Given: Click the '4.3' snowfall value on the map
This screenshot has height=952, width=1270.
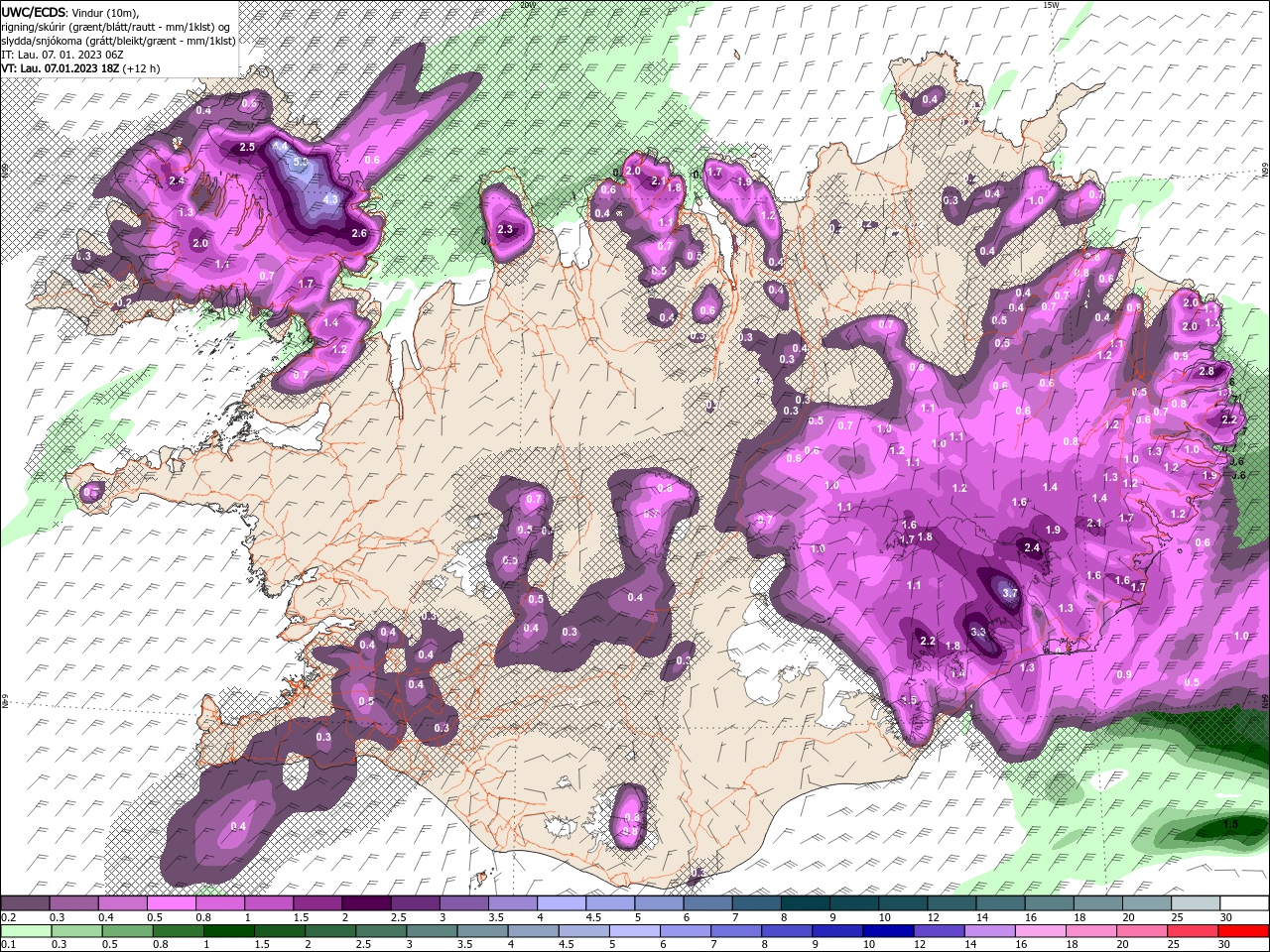Looking at the screenshot, I should click(331, 198).
